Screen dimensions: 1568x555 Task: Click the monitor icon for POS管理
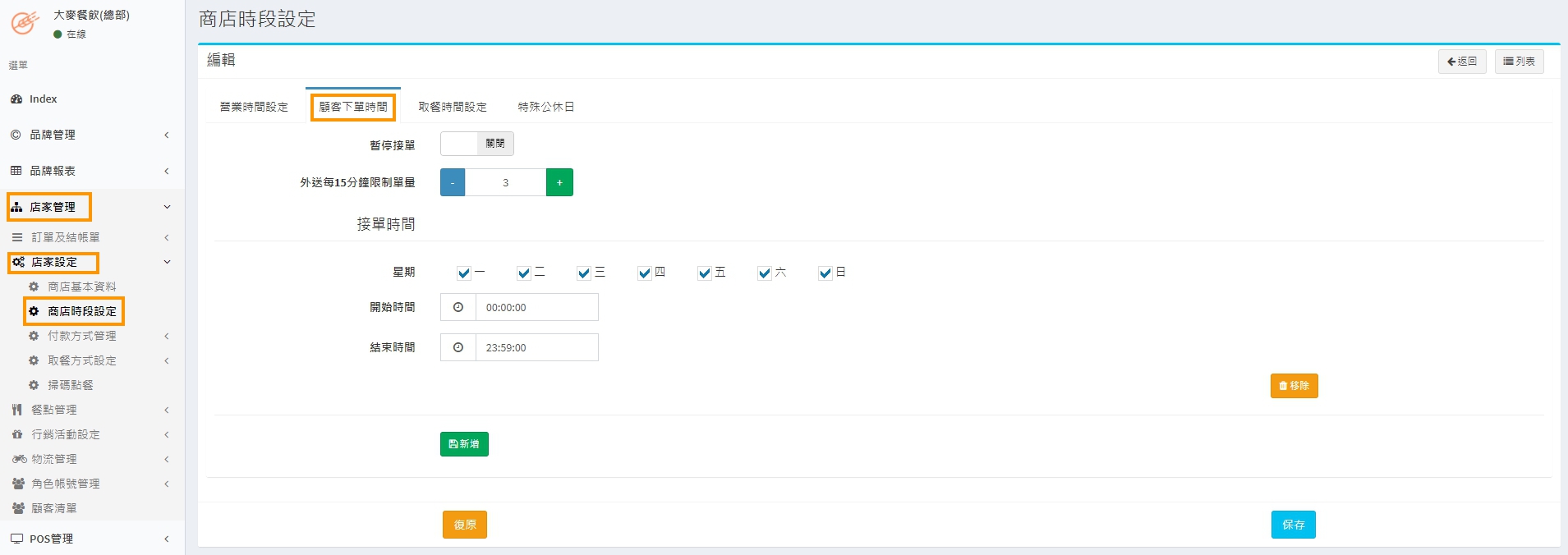16,539
